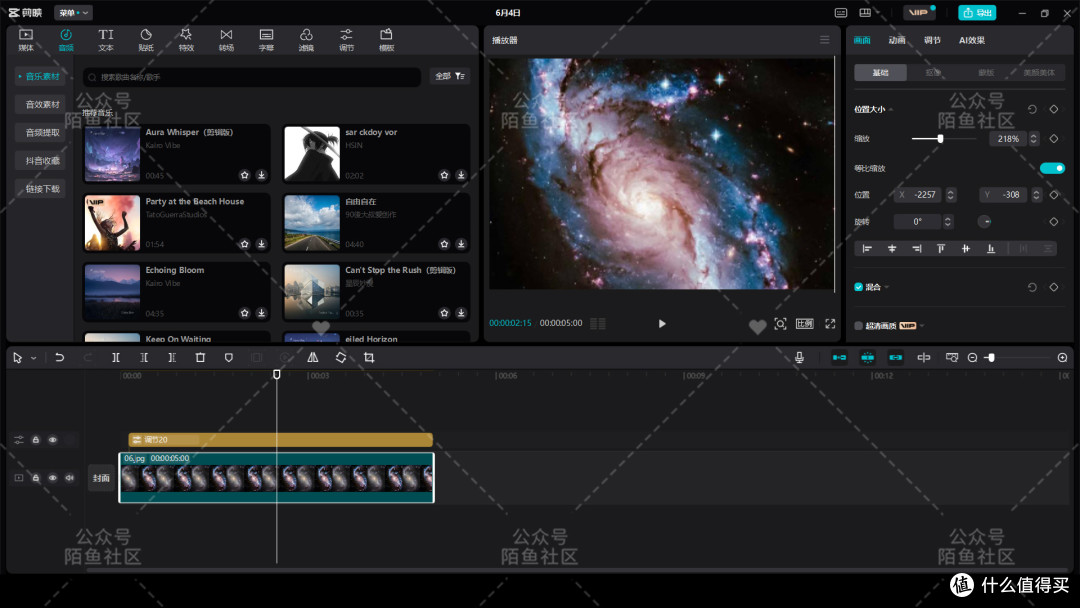Uncheck the 混合 blend checkbox
Screen dimensions: 1080x608
click(858, 287)
